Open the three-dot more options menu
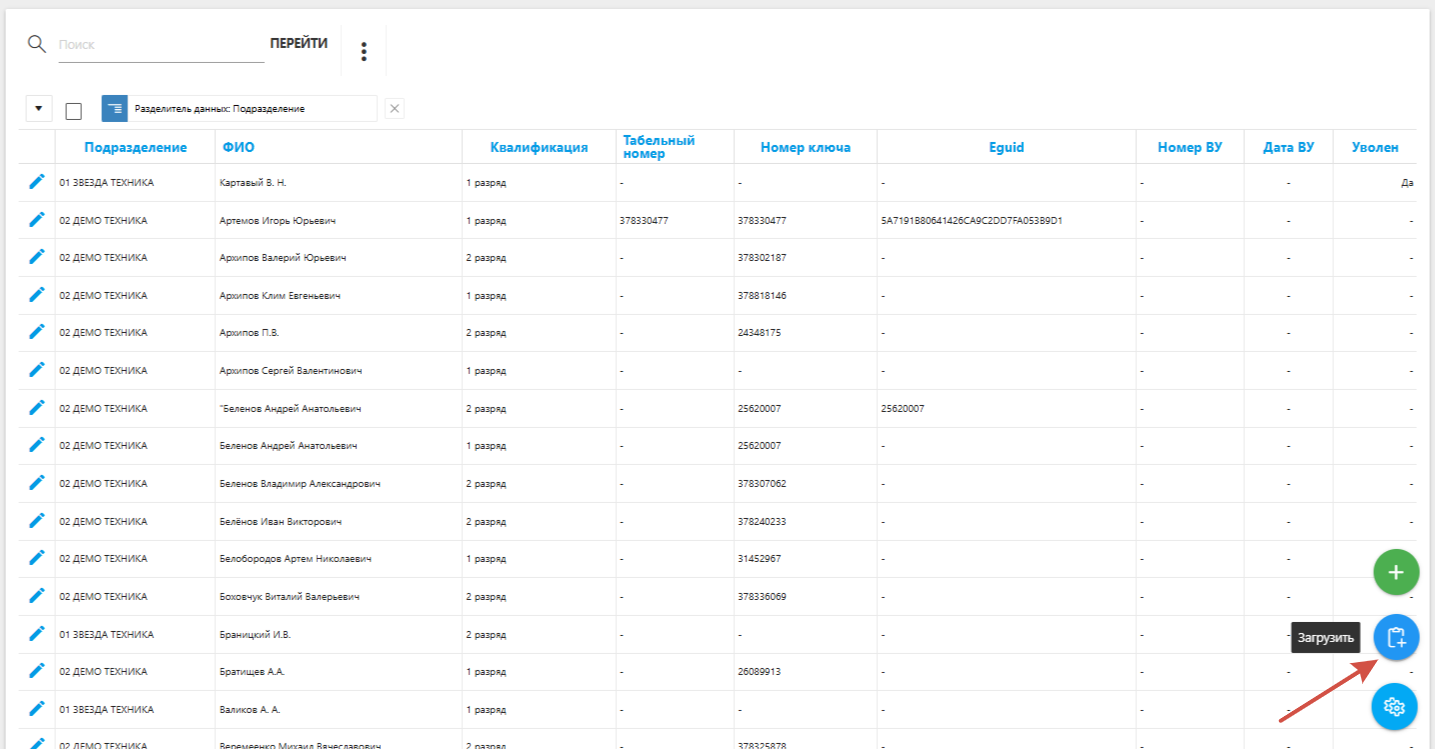 pyautogui.click(x=364, y=51)
